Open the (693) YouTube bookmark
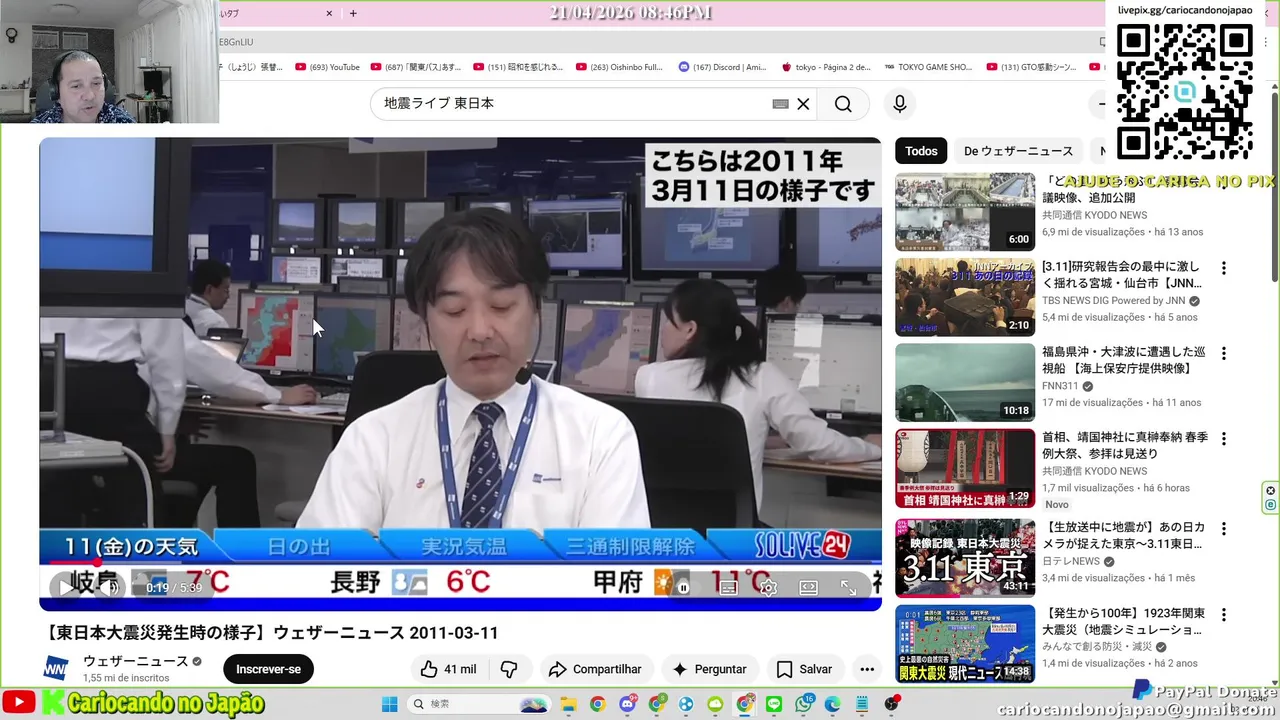Image resolution: width=1280 pixels, height=720 pixels. pyautogui.click(x=327, y=67)
